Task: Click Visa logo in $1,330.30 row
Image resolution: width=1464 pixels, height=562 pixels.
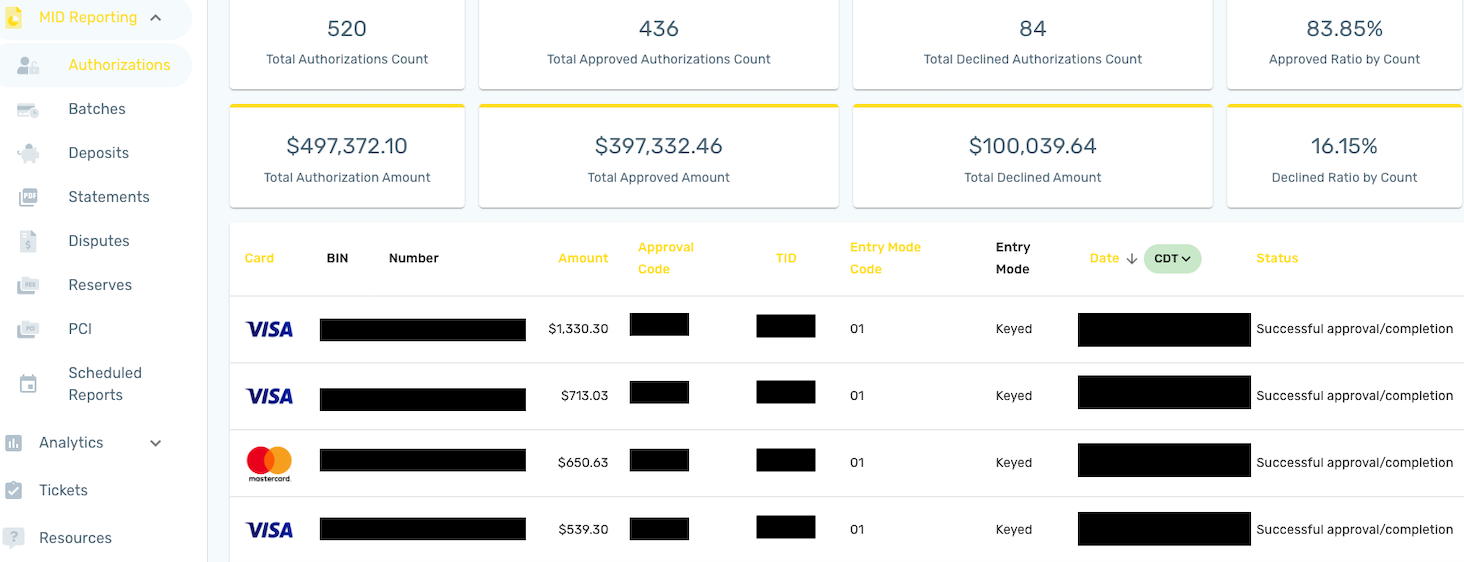Action: (x=269, y=329)
